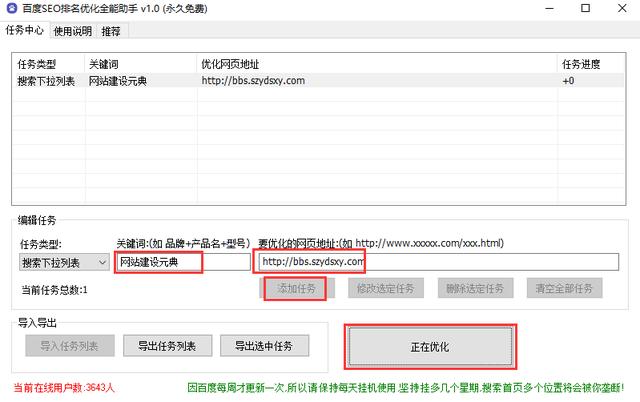Click the 关键词 input field
This screenshot has height=402, width=640.
tap(183, 262)
